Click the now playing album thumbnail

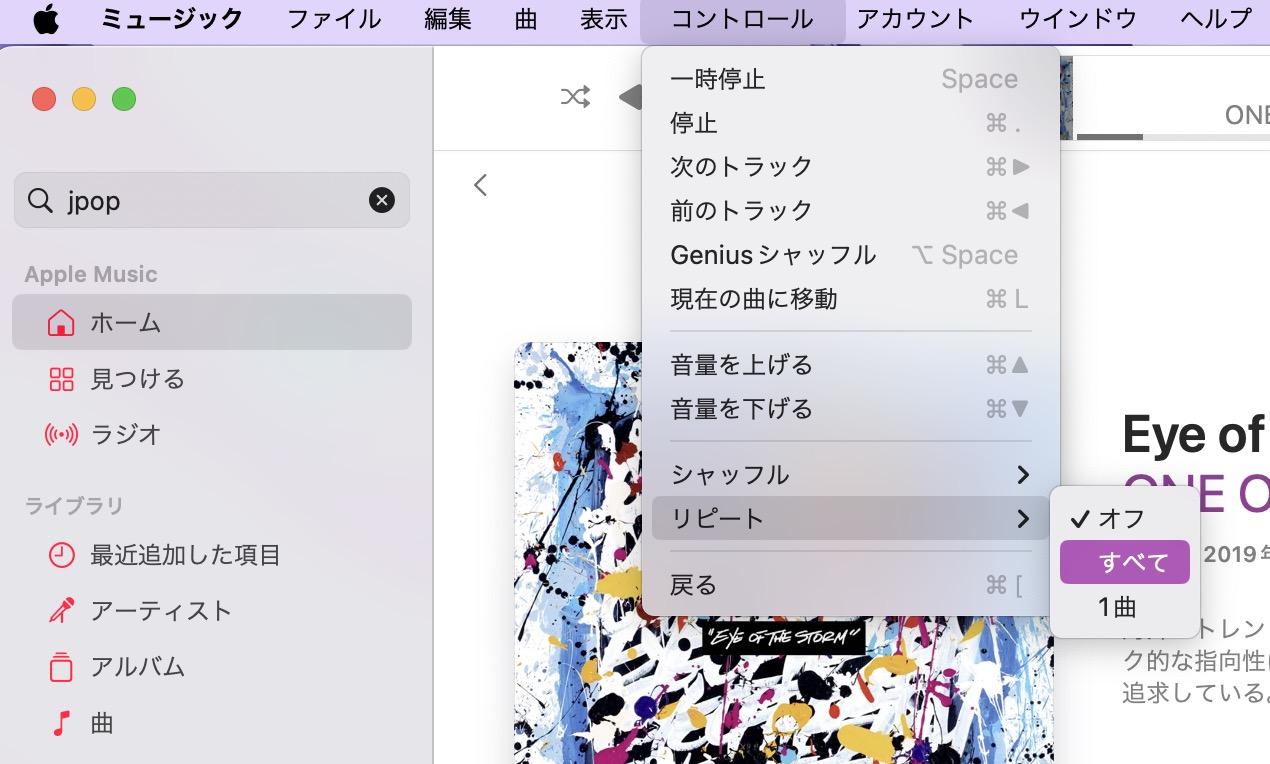point(1066,97)
